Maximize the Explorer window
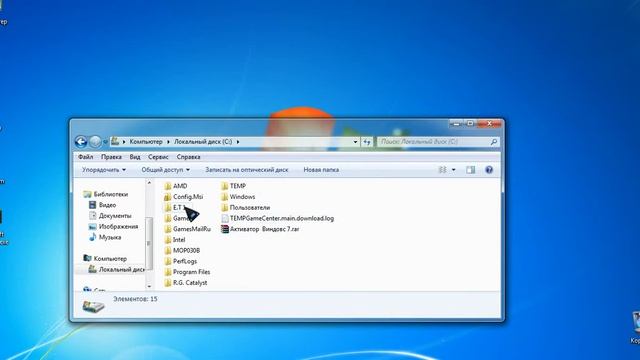Image resolution: width=640 pixels, height=360 pixels. click(471, 123)
